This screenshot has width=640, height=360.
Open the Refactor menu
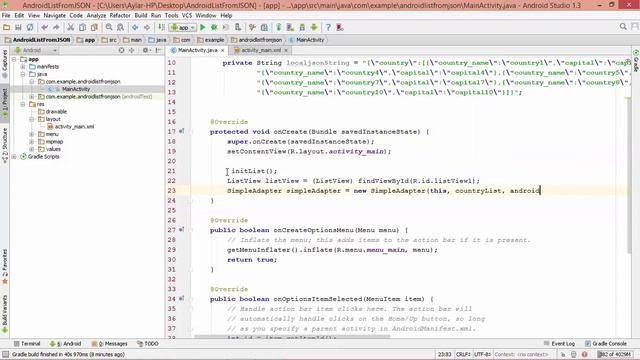click(120, 16)
